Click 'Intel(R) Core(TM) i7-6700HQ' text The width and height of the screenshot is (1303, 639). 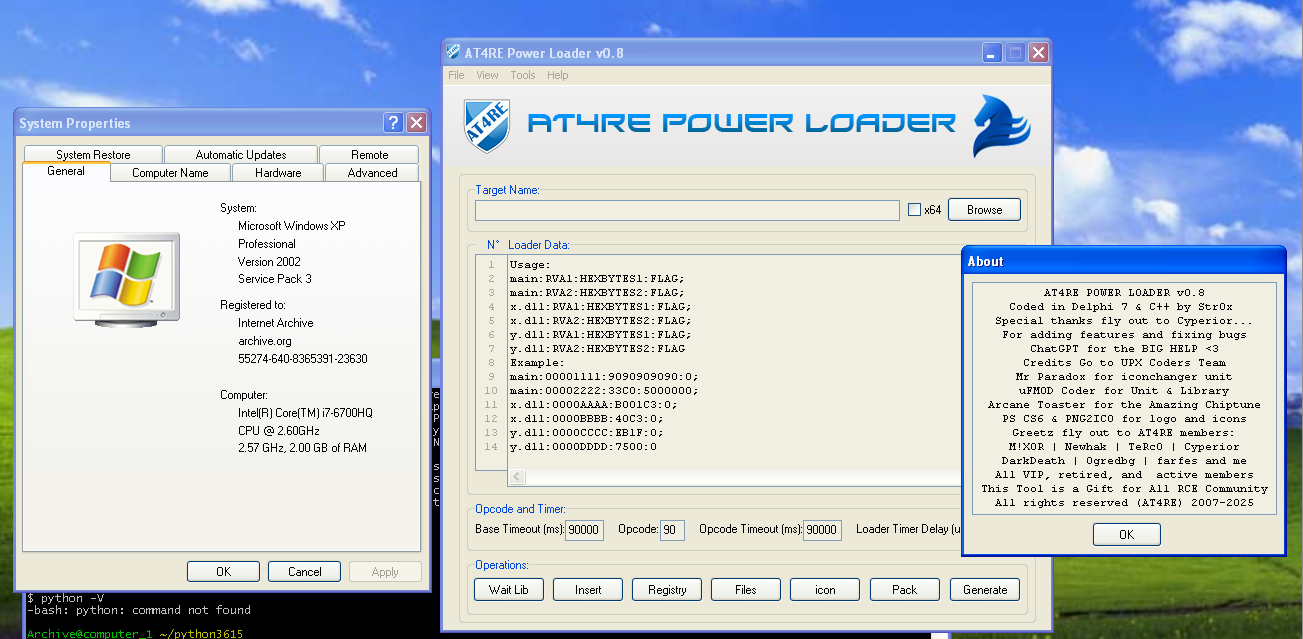click(x=305, y=413)
